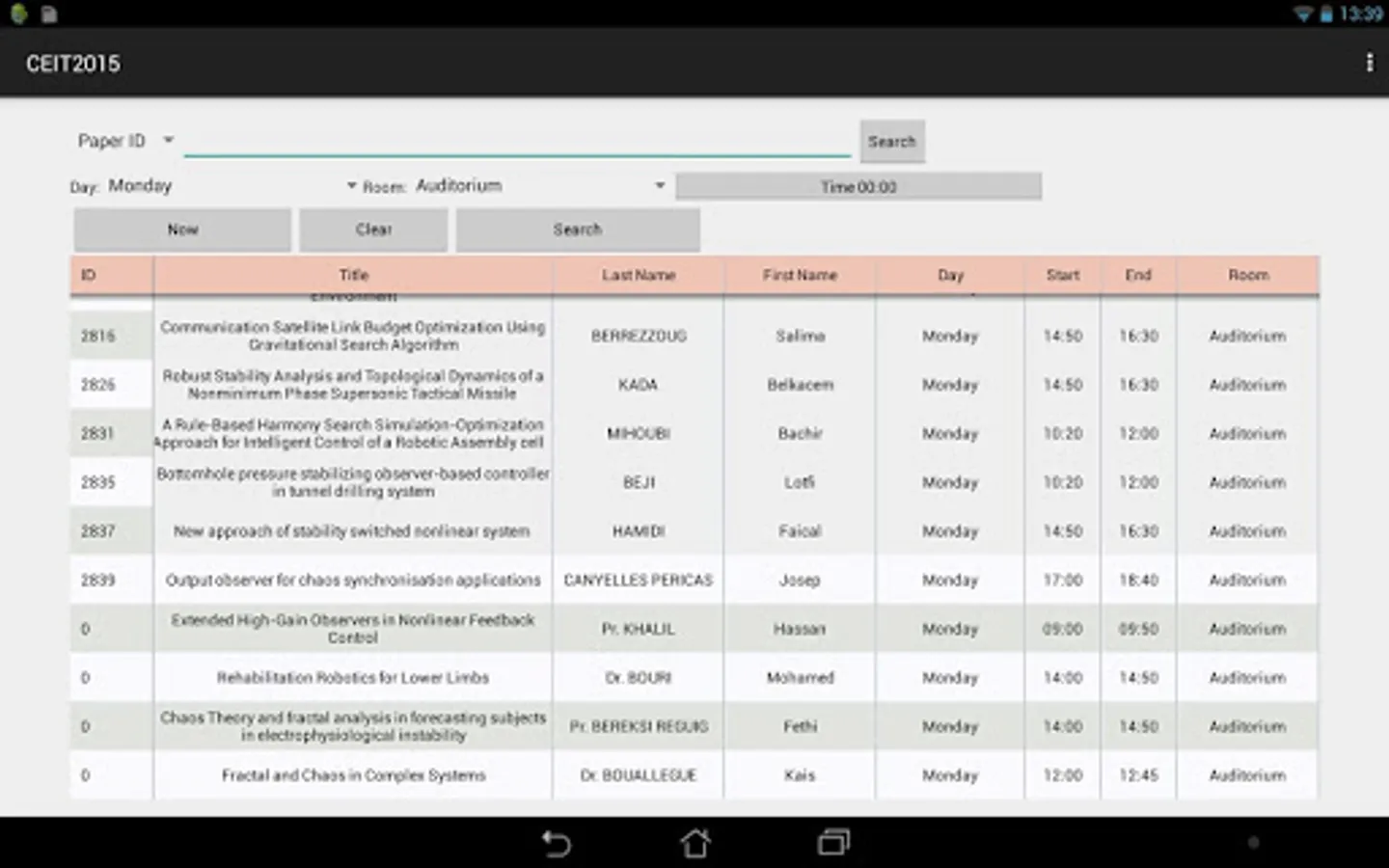Screen dimensions: 1389x868
Task: Focus the paper search text field
Action: click(517, 141)
